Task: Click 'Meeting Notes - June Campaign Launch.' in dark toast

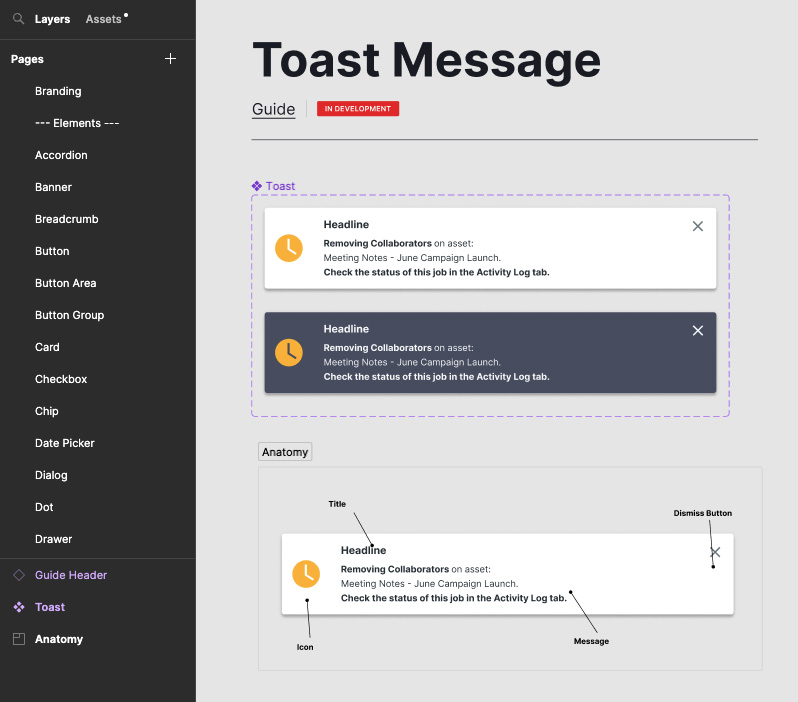Action: [x=412, y=362]
